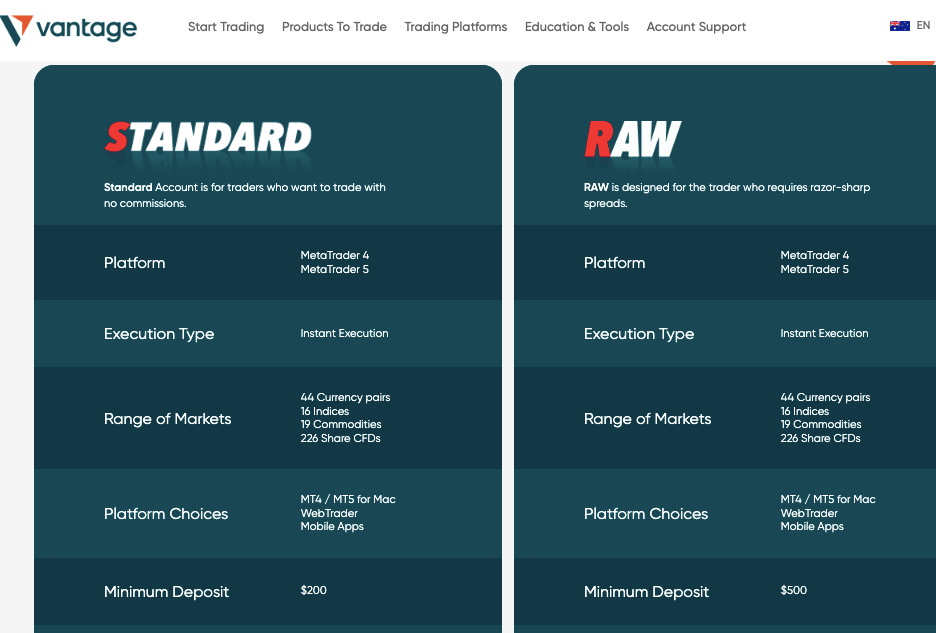Select the RAW razor-sharp spreads description
The image size is (936, 633).
[726, 195]
